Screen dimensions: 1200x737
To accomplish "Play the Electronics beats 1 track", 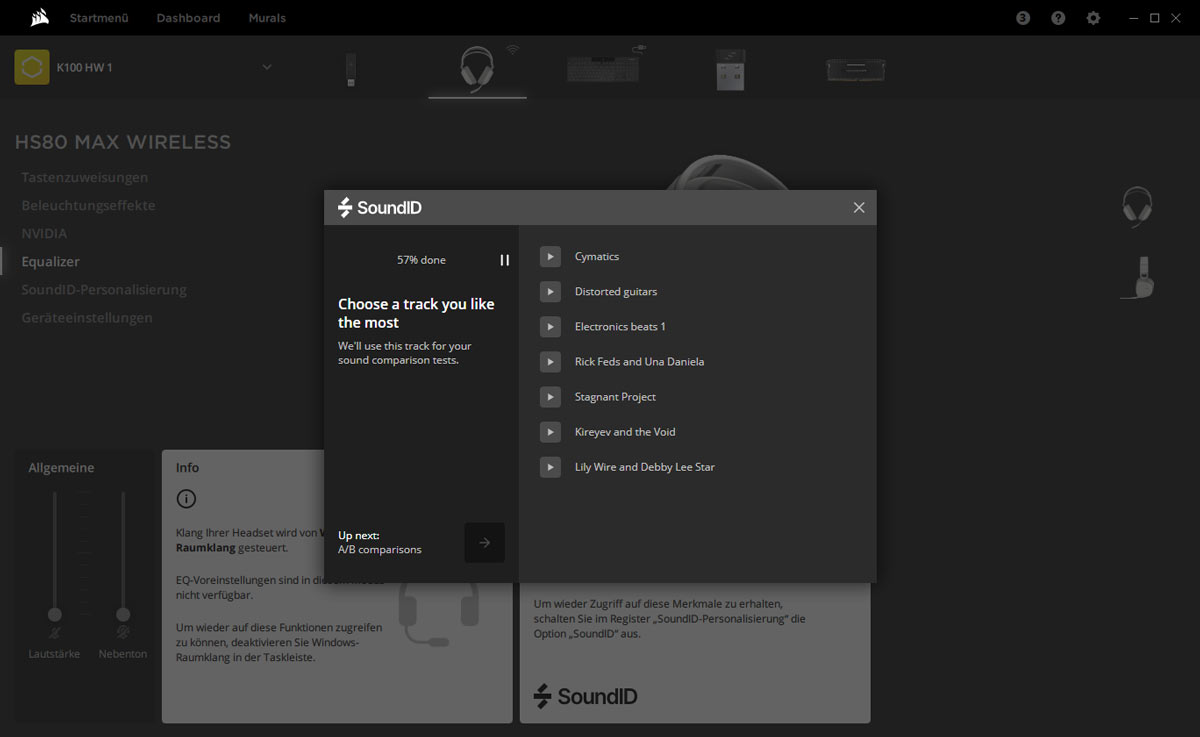I will tap(550, 327).
